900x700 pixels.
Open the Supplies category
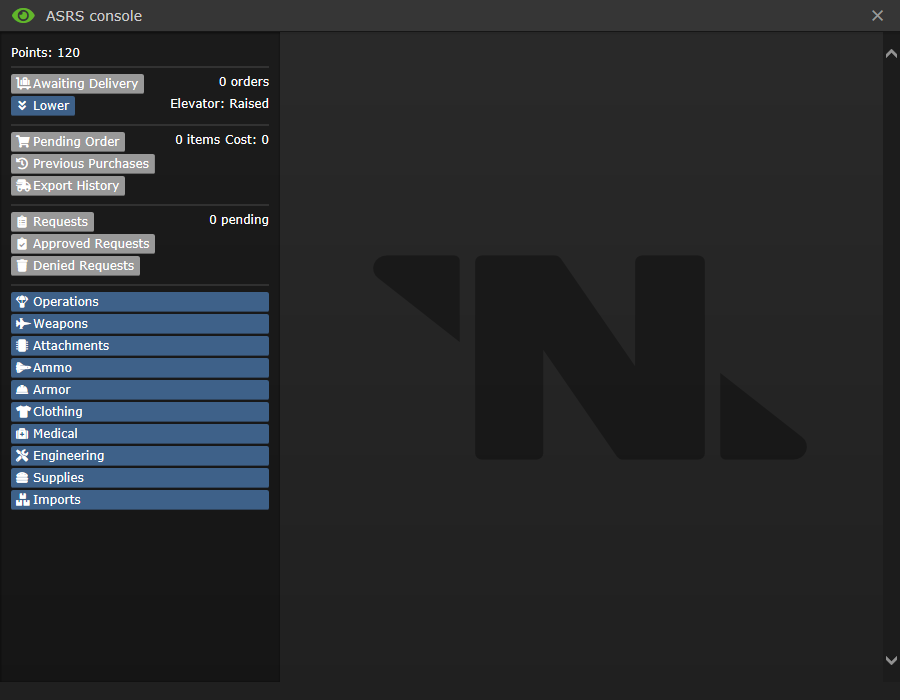(140, 478)
